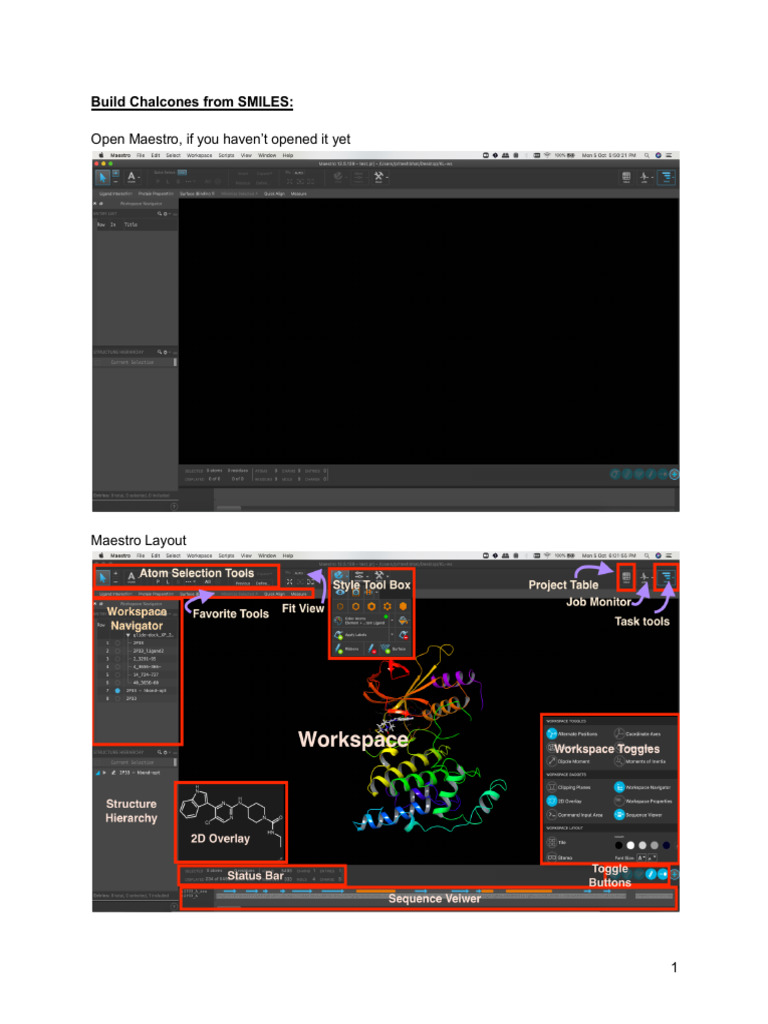The height and width of the screenshot is (1024, 768).
Task: Click Quick Align favorite in first screenshot
Action: click(274, 193)
